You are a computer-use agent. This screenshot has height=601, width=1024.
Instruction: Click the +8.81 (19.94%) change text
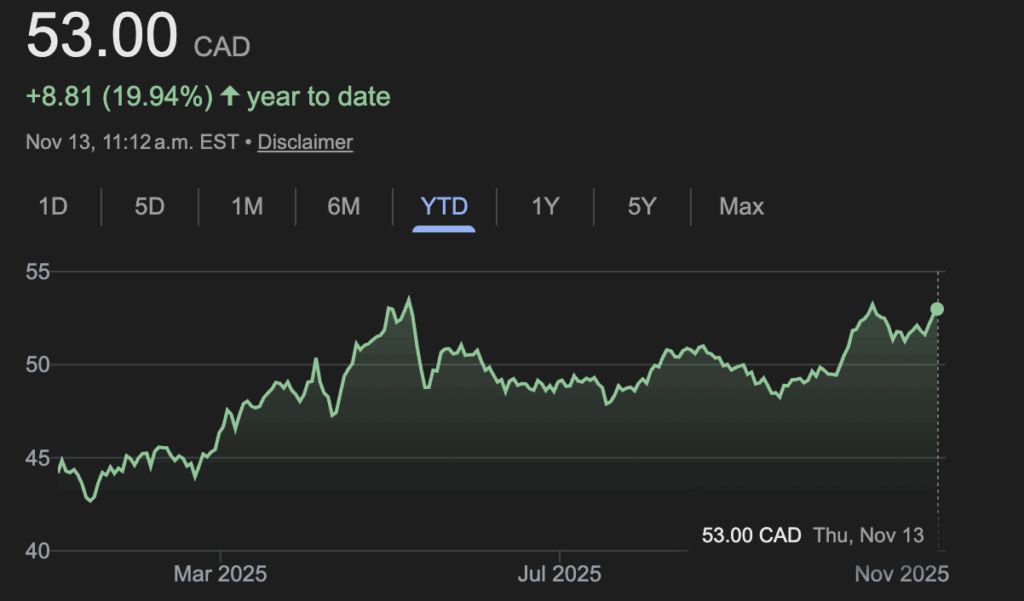click(119, 97)
